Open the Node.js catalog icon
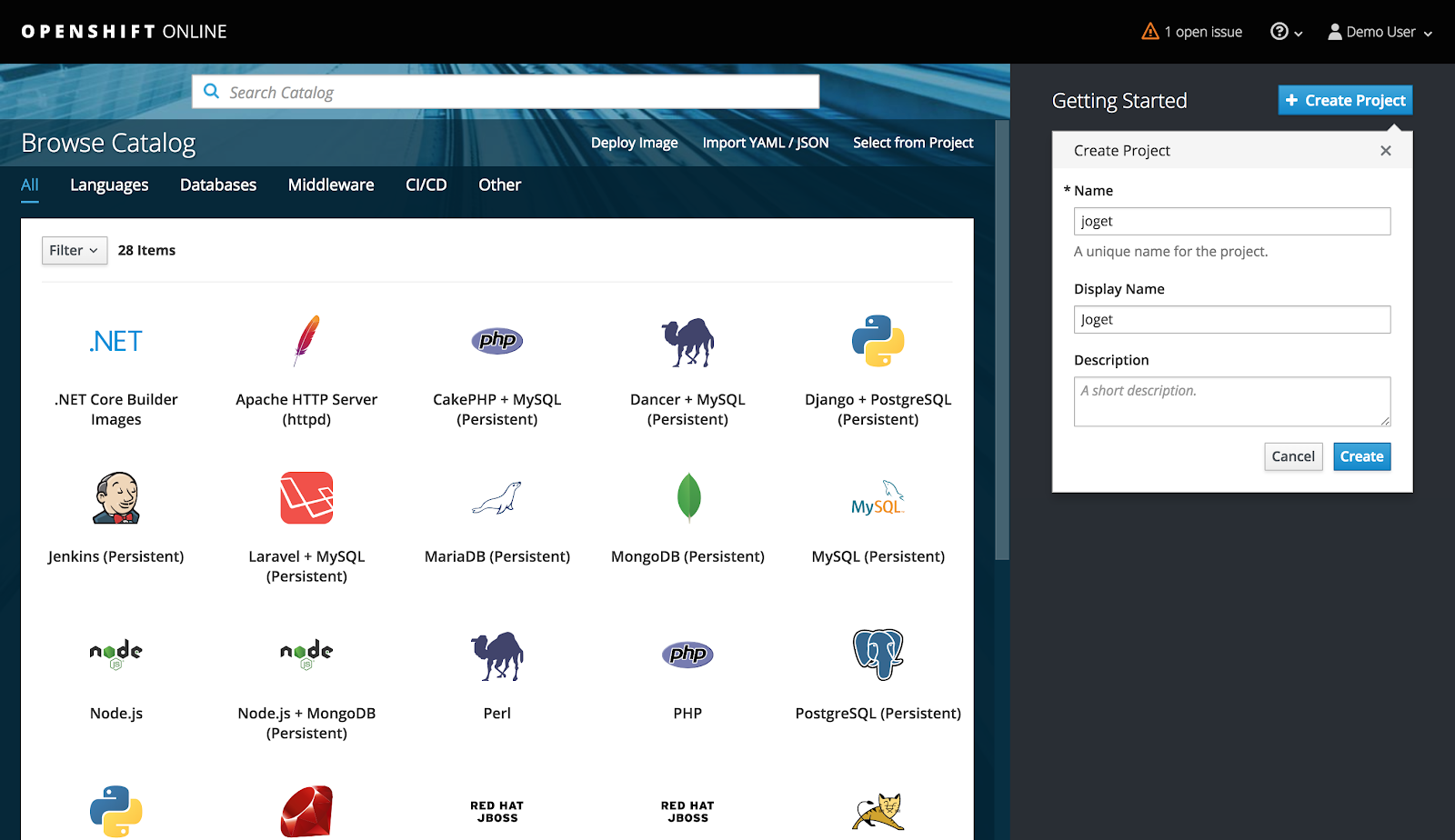 (116, 655)
